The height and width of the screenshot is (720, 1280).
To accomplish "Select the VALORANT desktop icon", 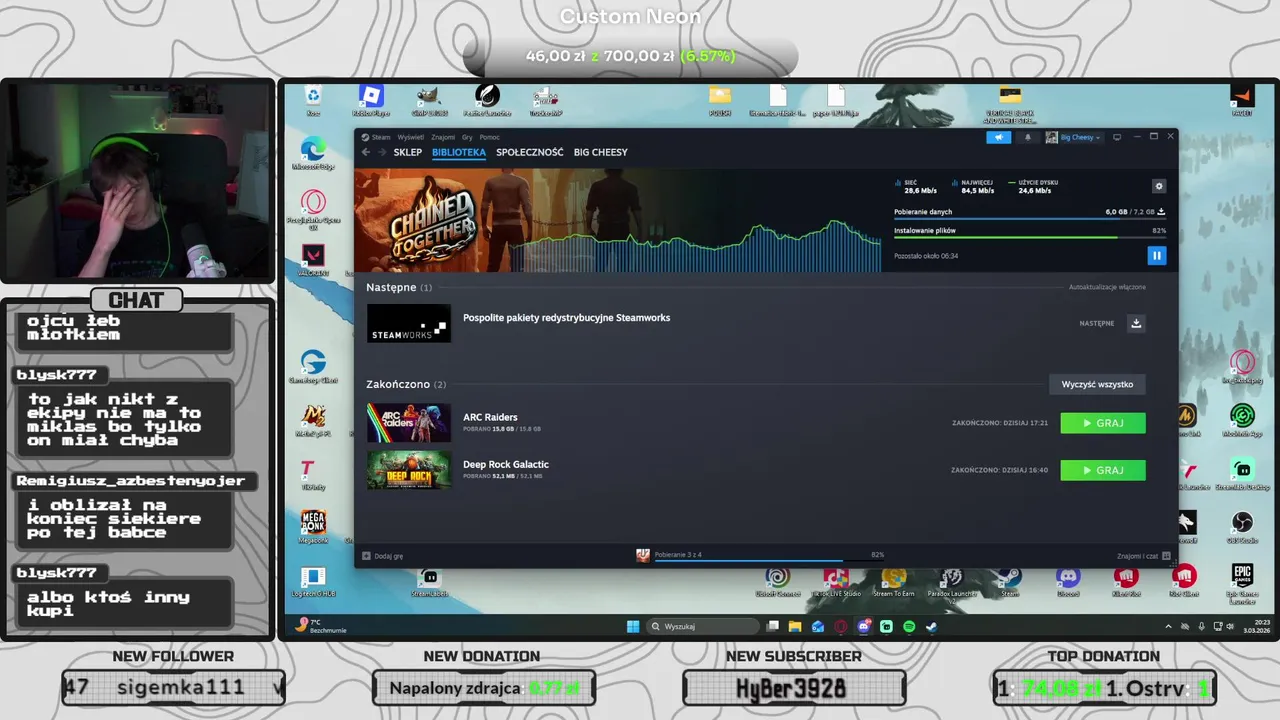I will [x=313, y=260].
